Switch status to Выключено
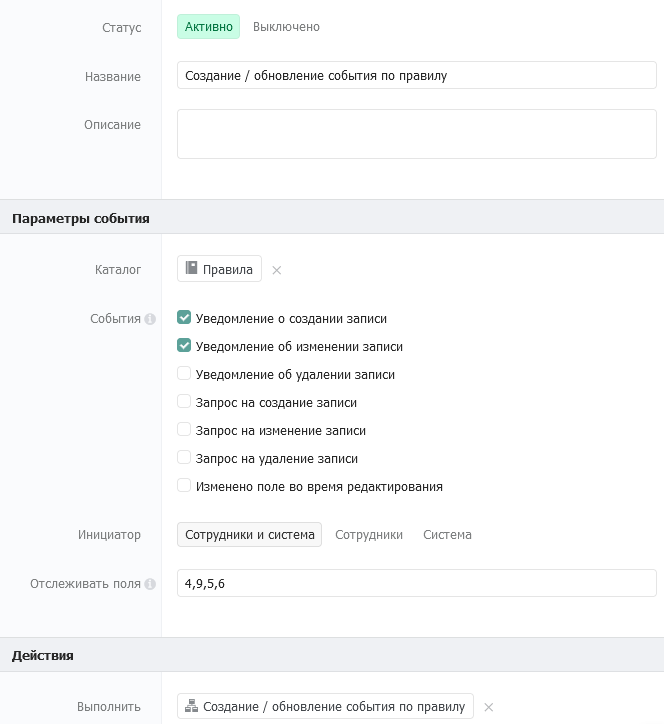 286,27
